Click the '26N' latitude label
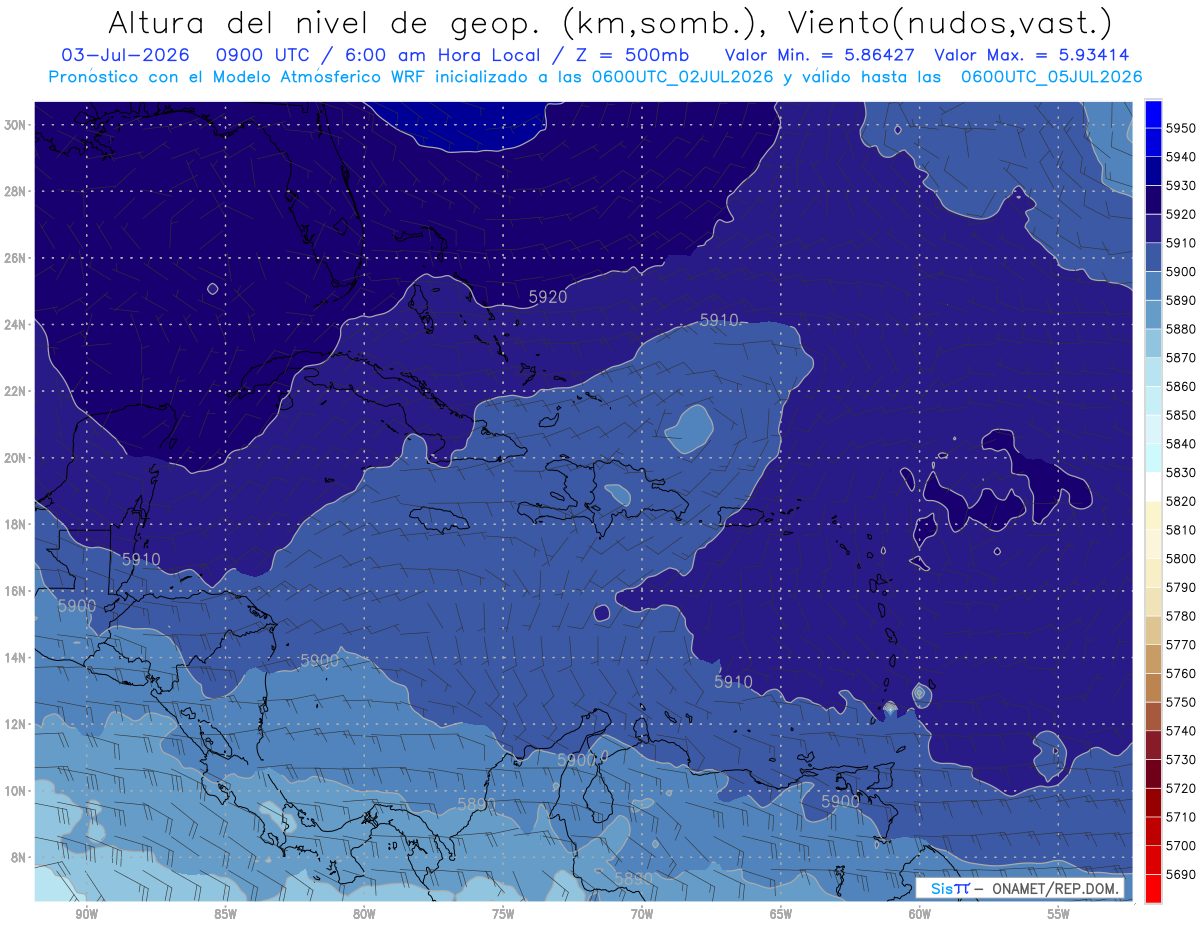This screenshot has height=927, width=1200. [x=15, y=257]
